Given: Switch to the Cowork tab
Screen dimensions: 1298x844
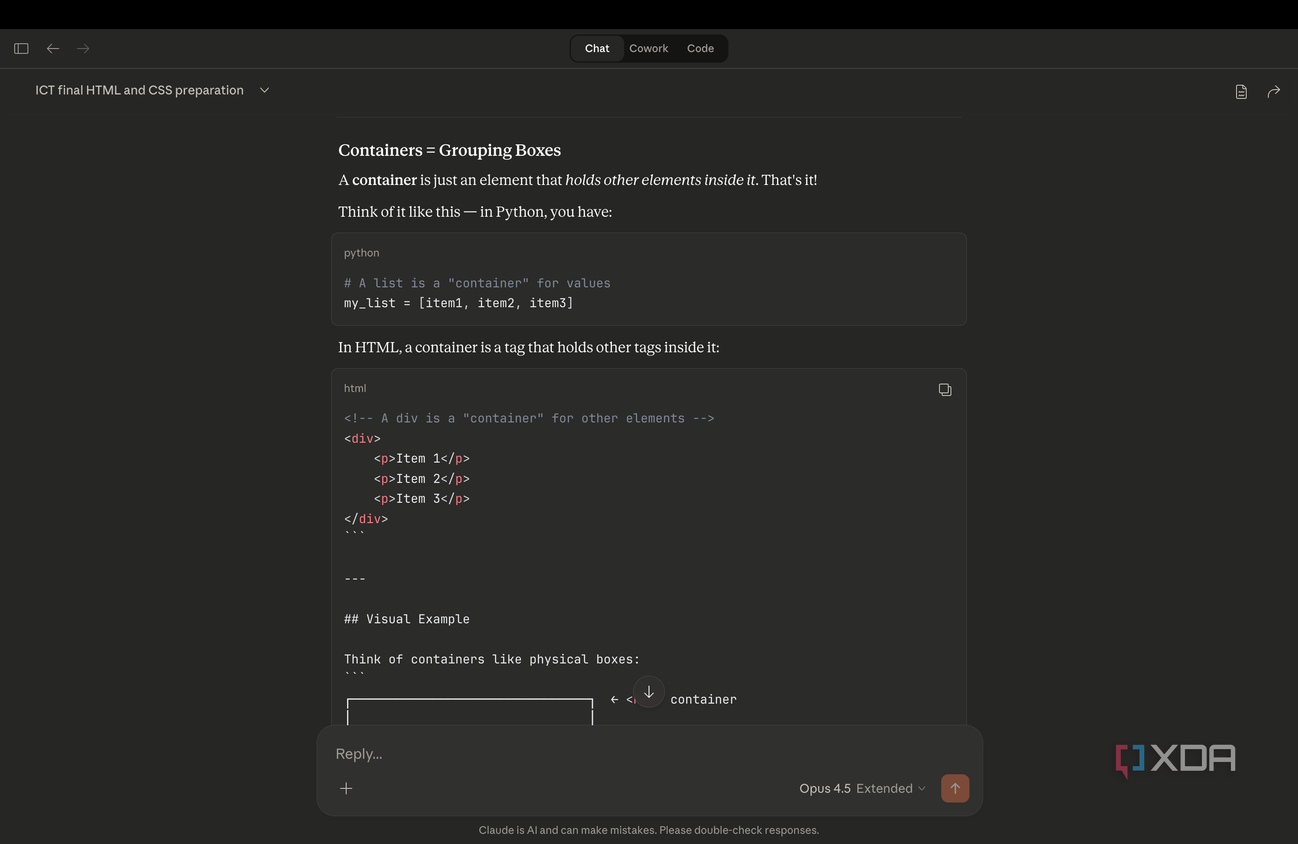Looking at the screenshot, I should (649, 48).
